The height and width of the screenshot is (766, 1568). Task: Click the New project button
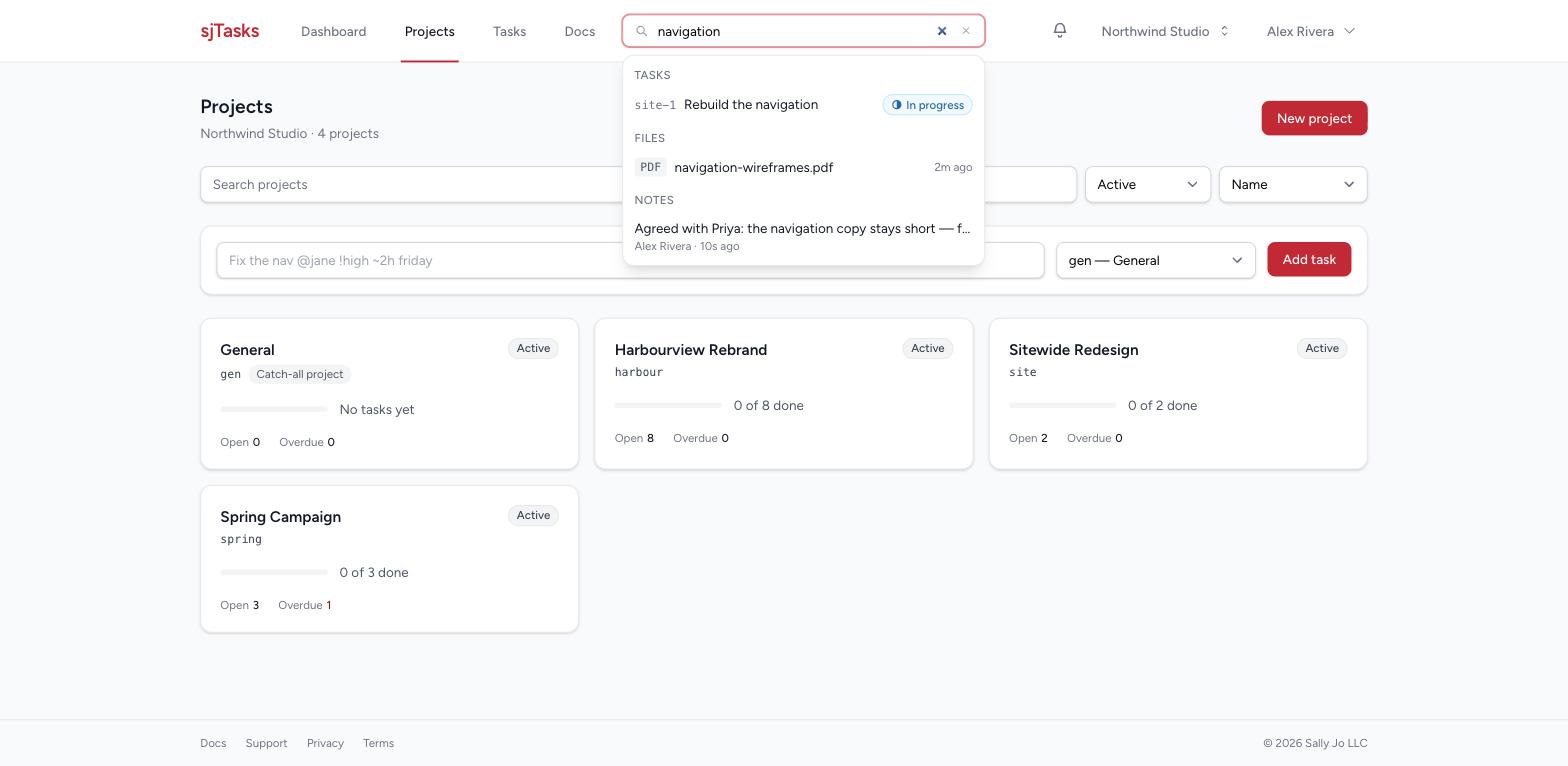coord(1314,118)
